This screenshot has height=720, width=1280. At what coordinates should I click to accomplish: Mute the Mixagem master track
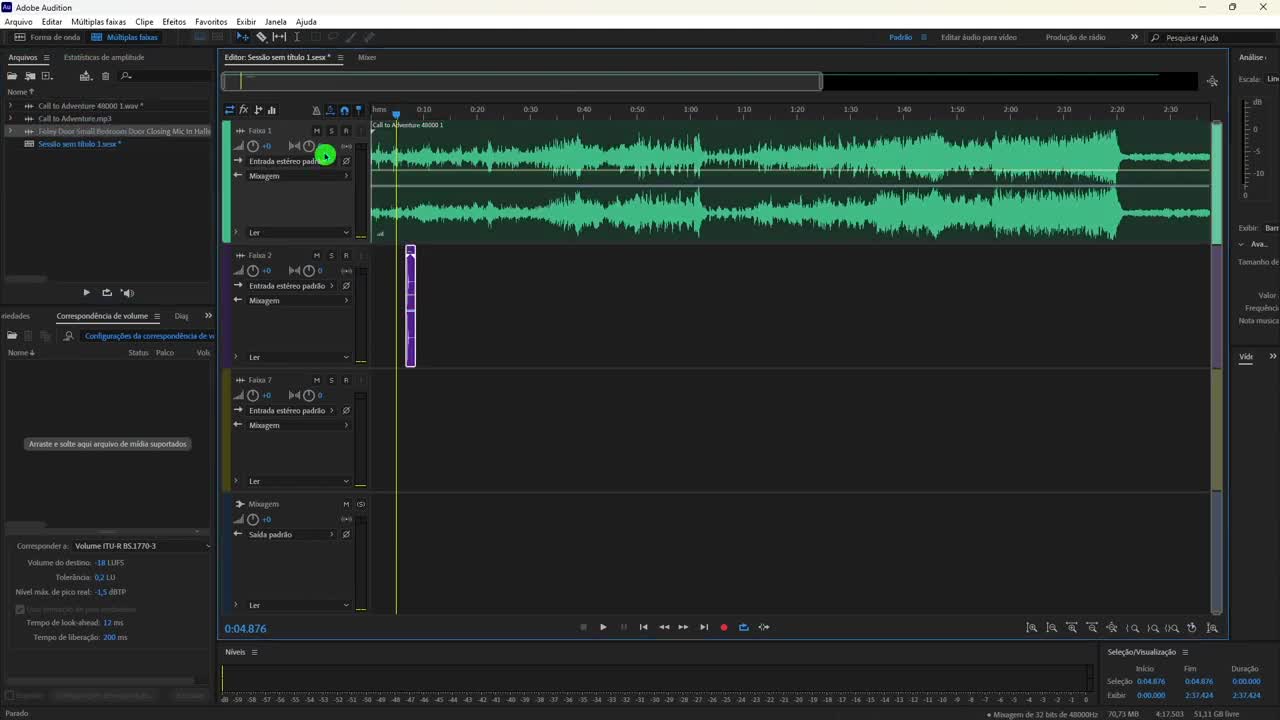coord(346,504)
